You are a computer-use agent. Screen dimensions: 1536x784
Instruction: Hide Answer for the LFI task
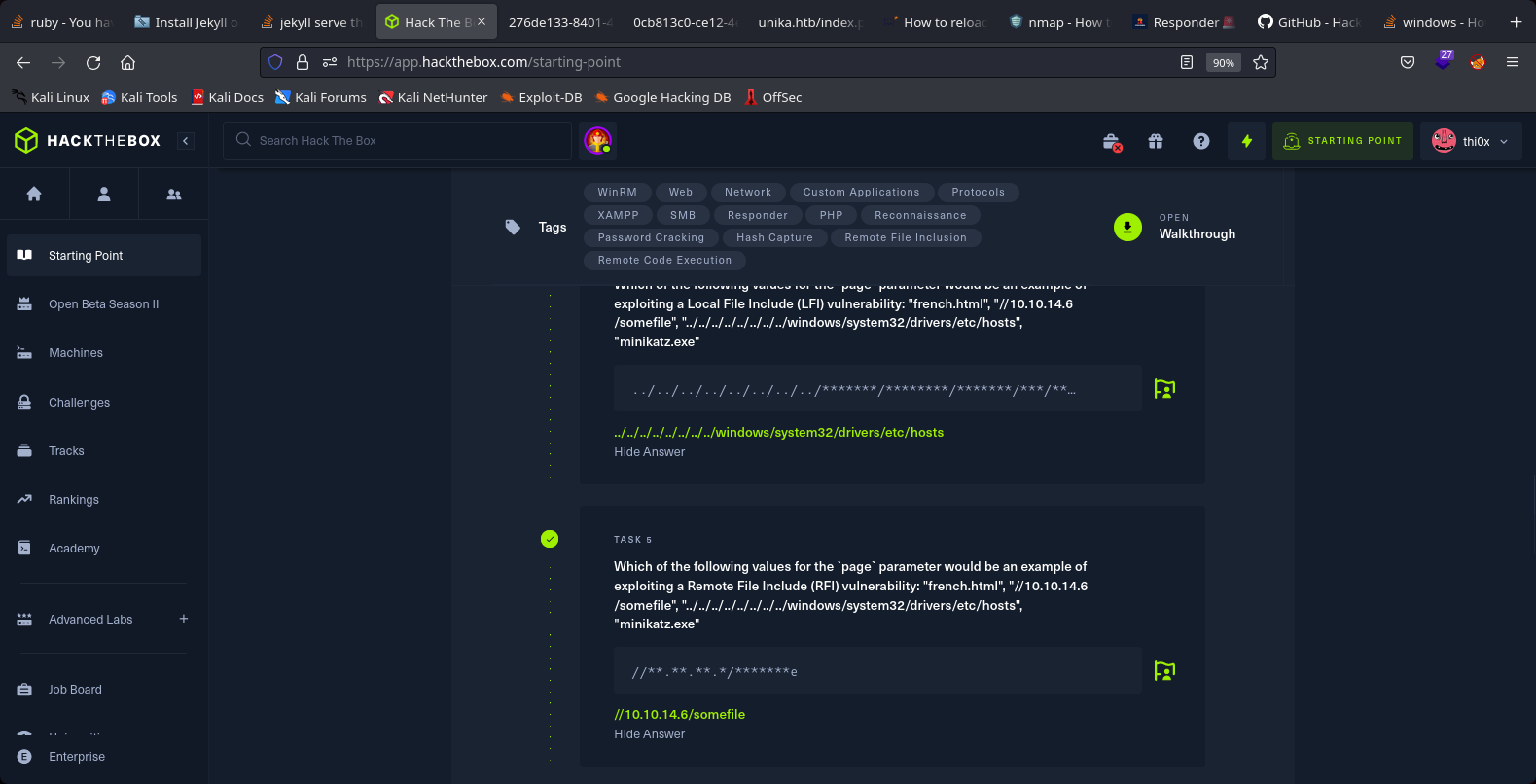(649, 451)
